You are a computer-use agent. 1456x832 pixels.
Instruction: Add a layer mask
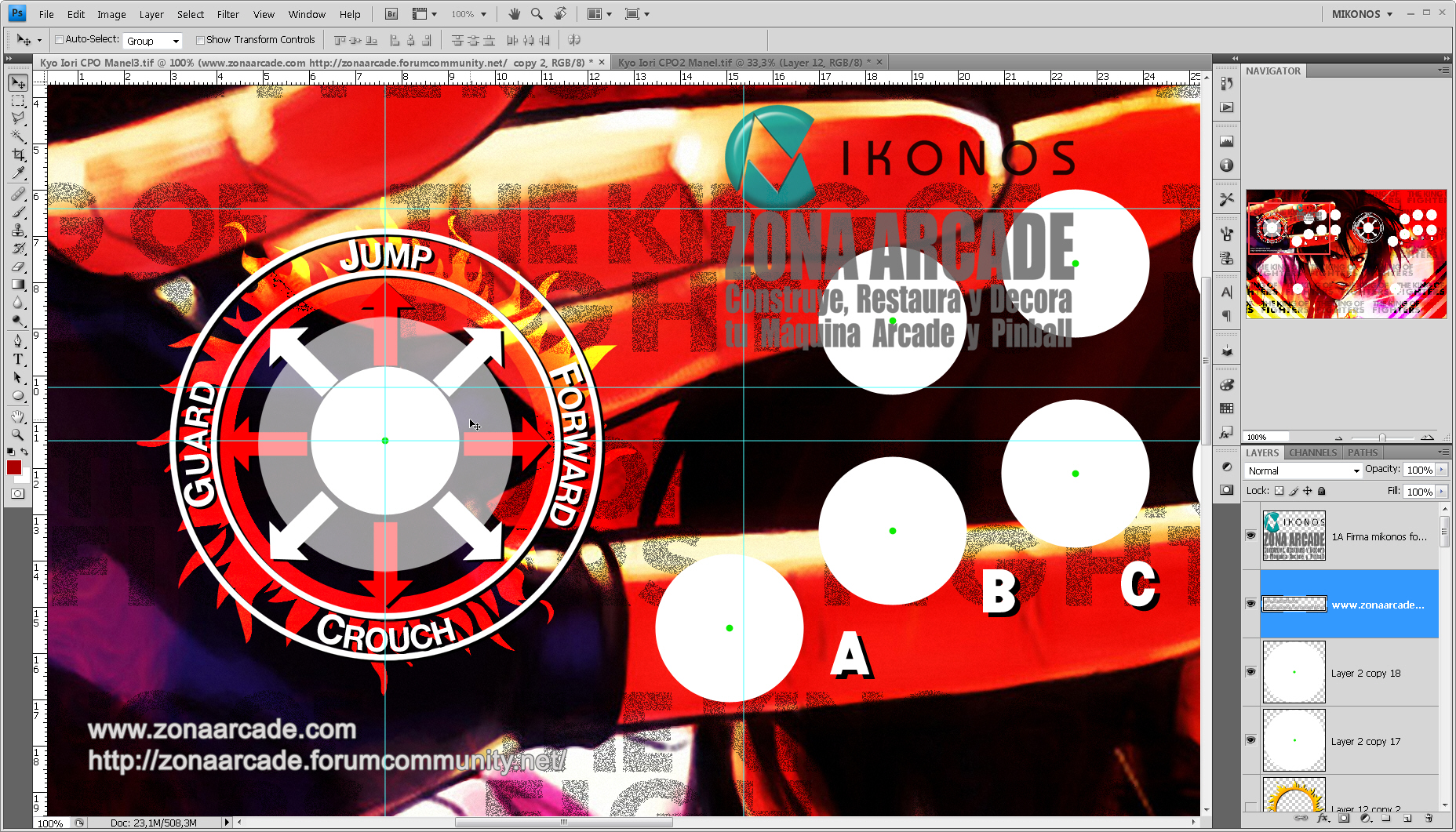pos(1344,818)
